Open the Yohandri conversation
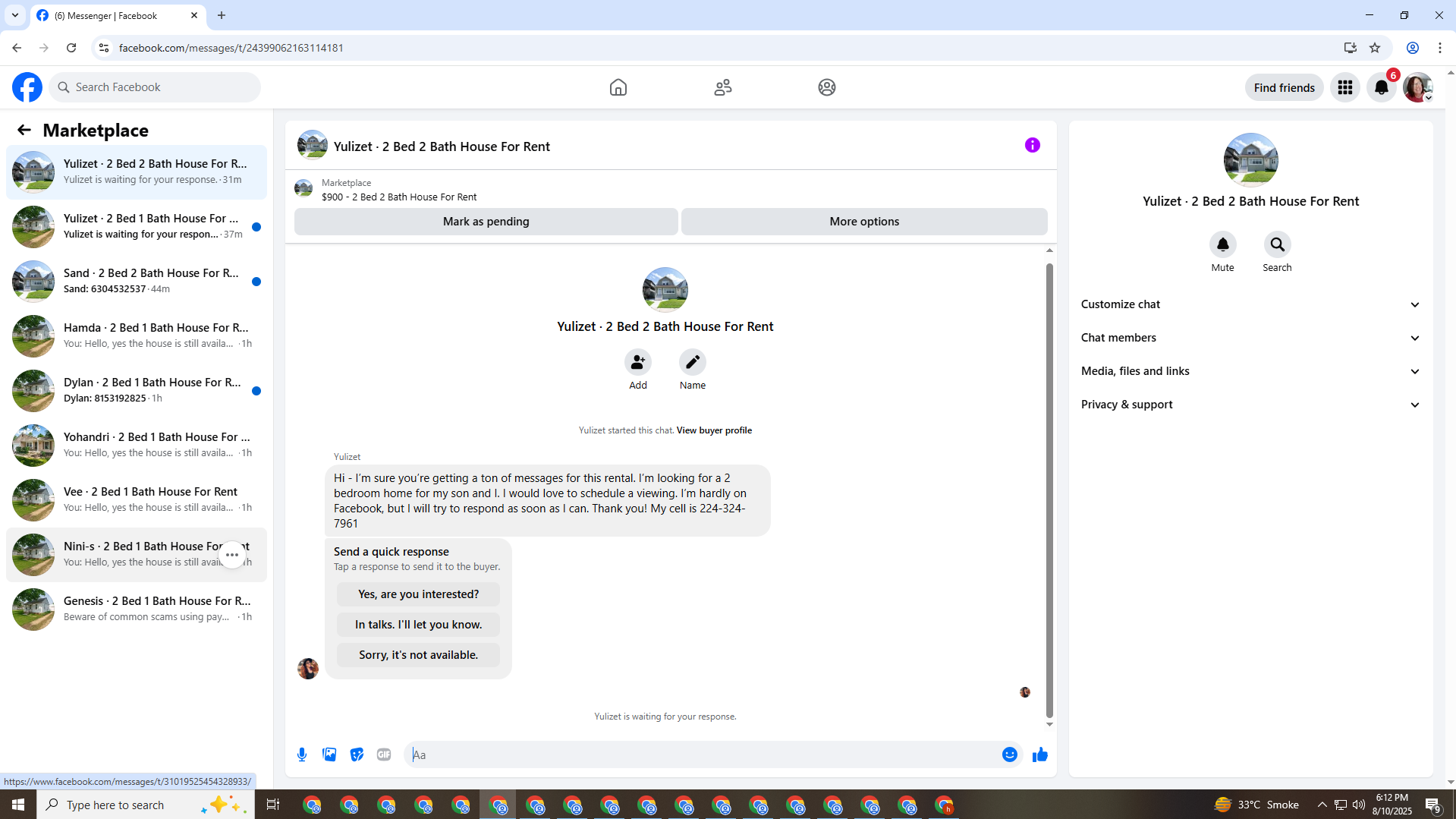Image resolution: width=1456 pixels, height=819 pixels. (x=137, y=446)
